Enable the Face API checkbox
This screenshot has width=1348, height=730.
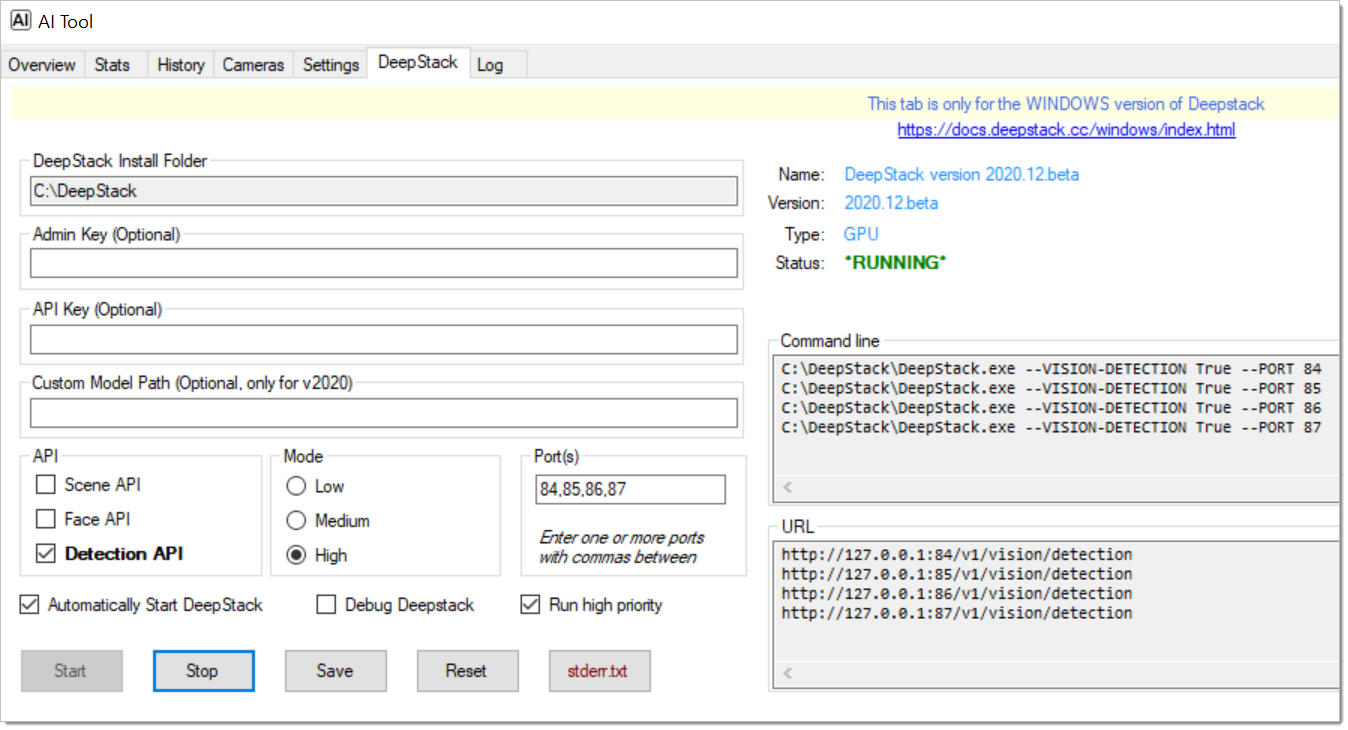(x=45, y=519)
